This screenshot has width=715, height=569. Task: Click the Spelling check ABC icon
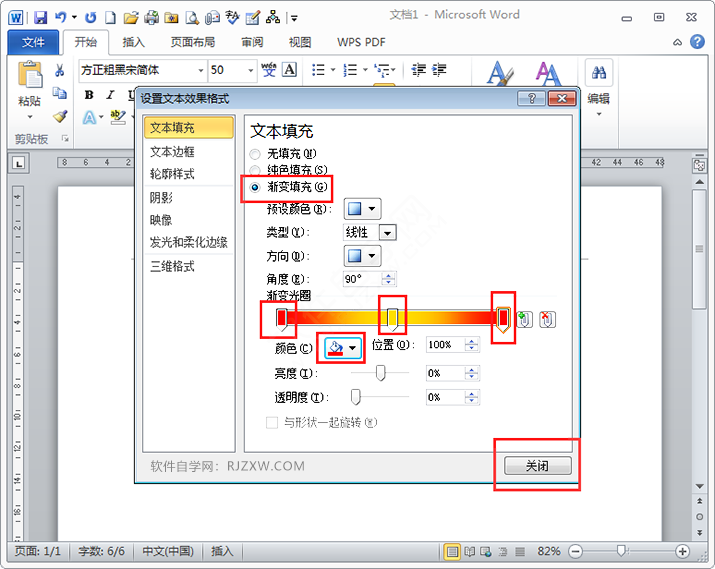233,18
